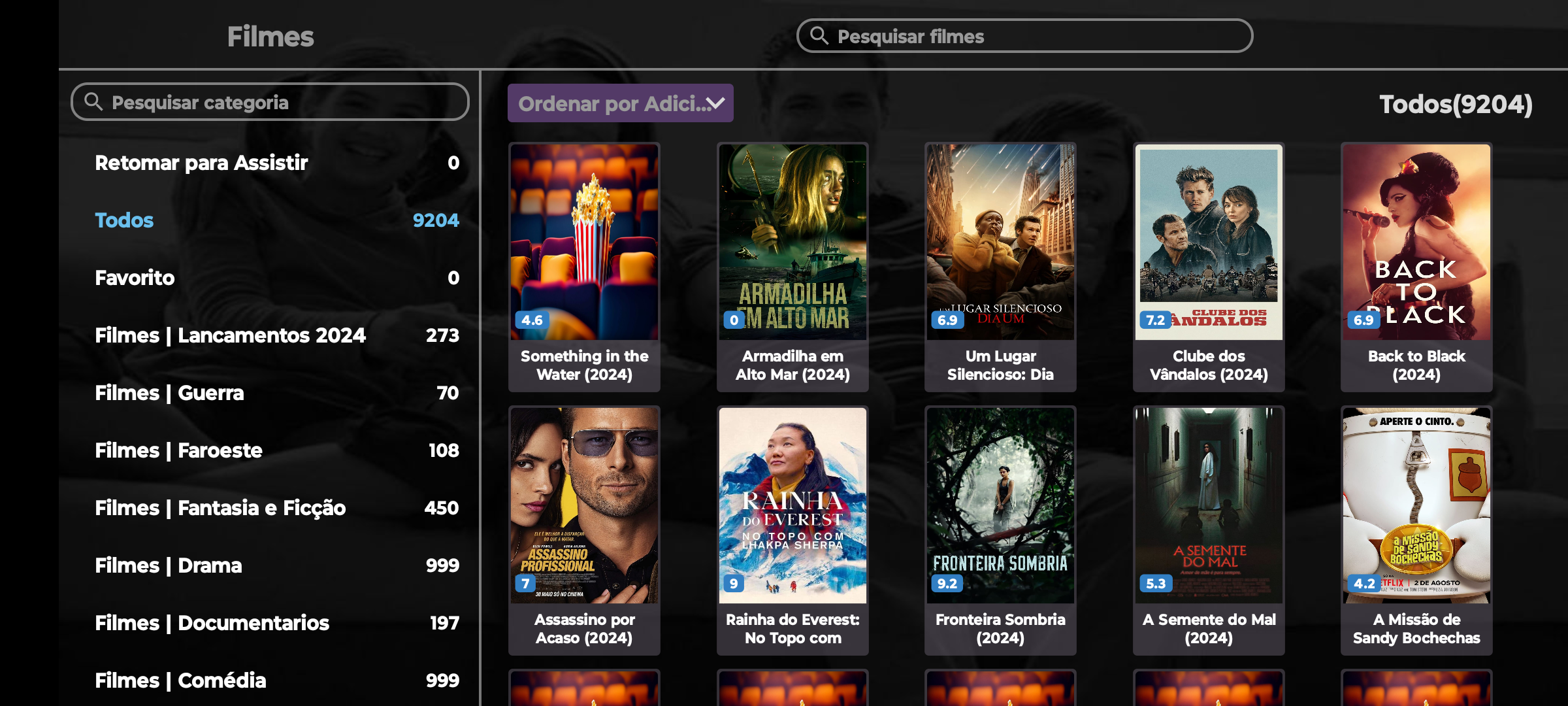Click the magnifier icon in category search
The image size is (1568, 706).
click(93, 101)
